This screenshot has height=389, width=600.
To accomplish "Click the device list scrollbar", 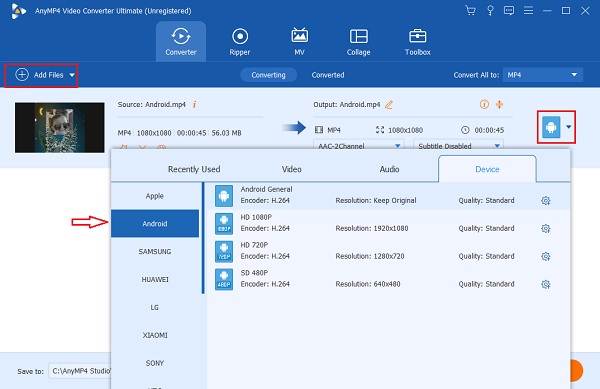I will 203,238.
